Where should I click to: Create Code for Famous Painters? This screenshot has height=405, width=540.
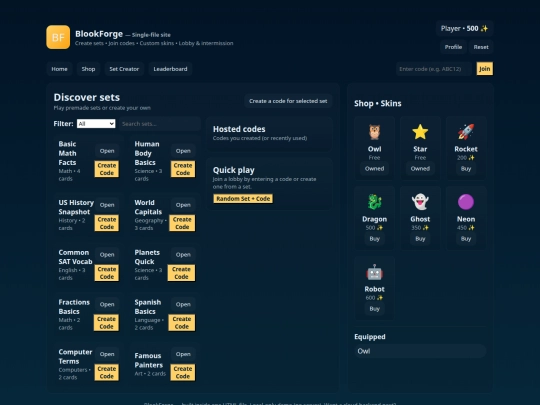pyautogui.click(x=183, y=372)
